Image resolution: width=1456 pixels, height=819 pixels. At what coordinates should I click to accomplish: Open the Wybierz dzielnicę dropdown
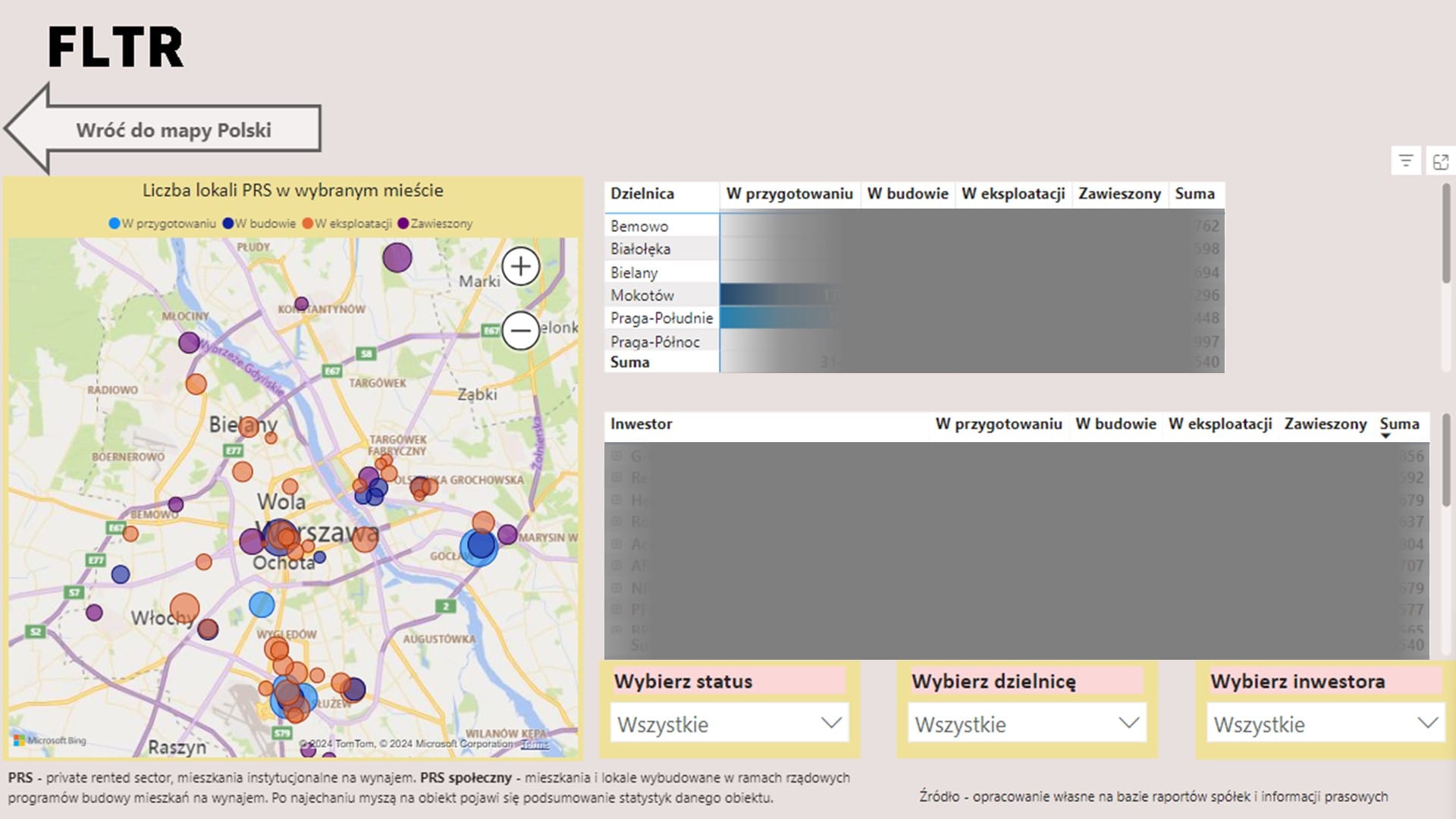coord(1027,723)
